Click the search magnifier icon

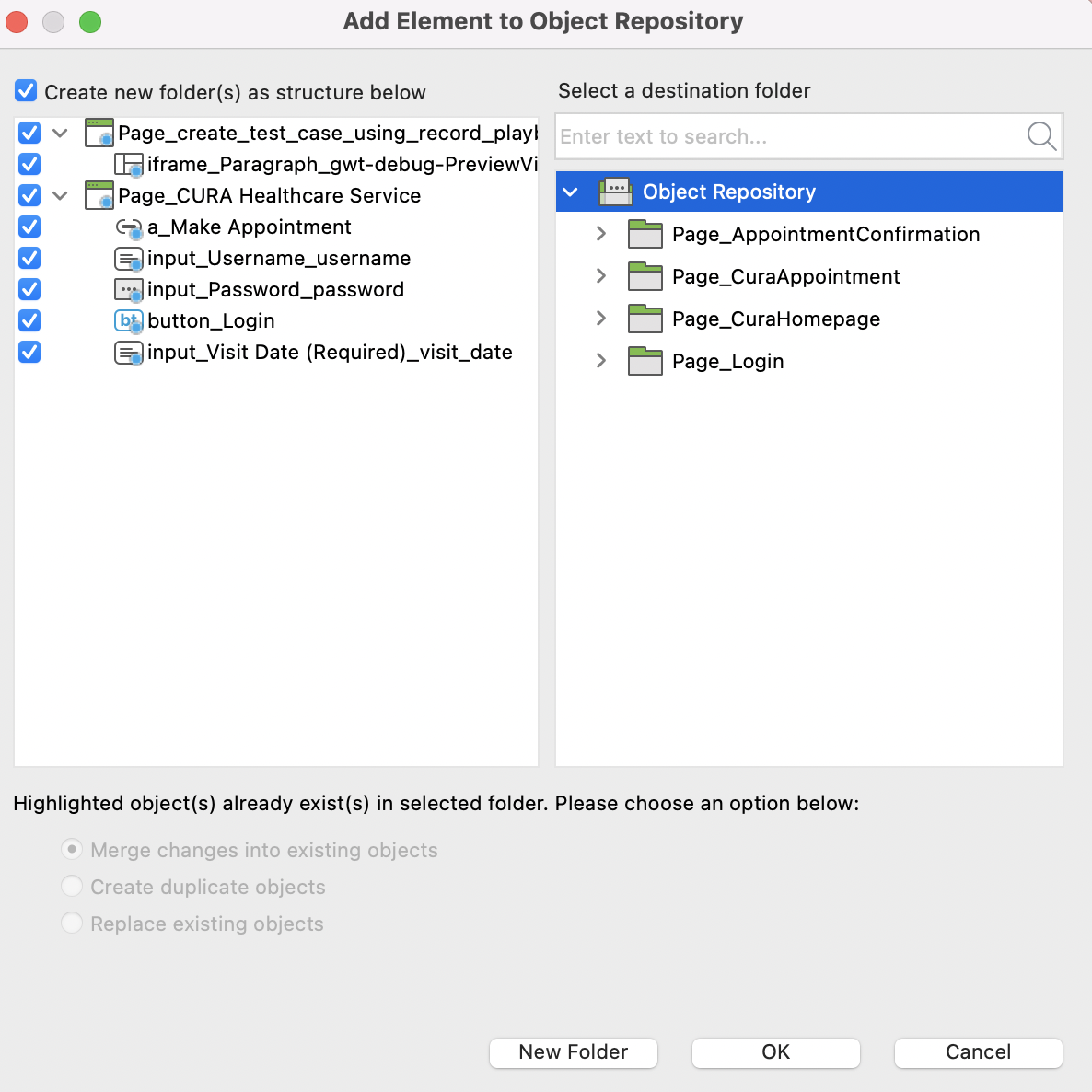[1041, 136]
